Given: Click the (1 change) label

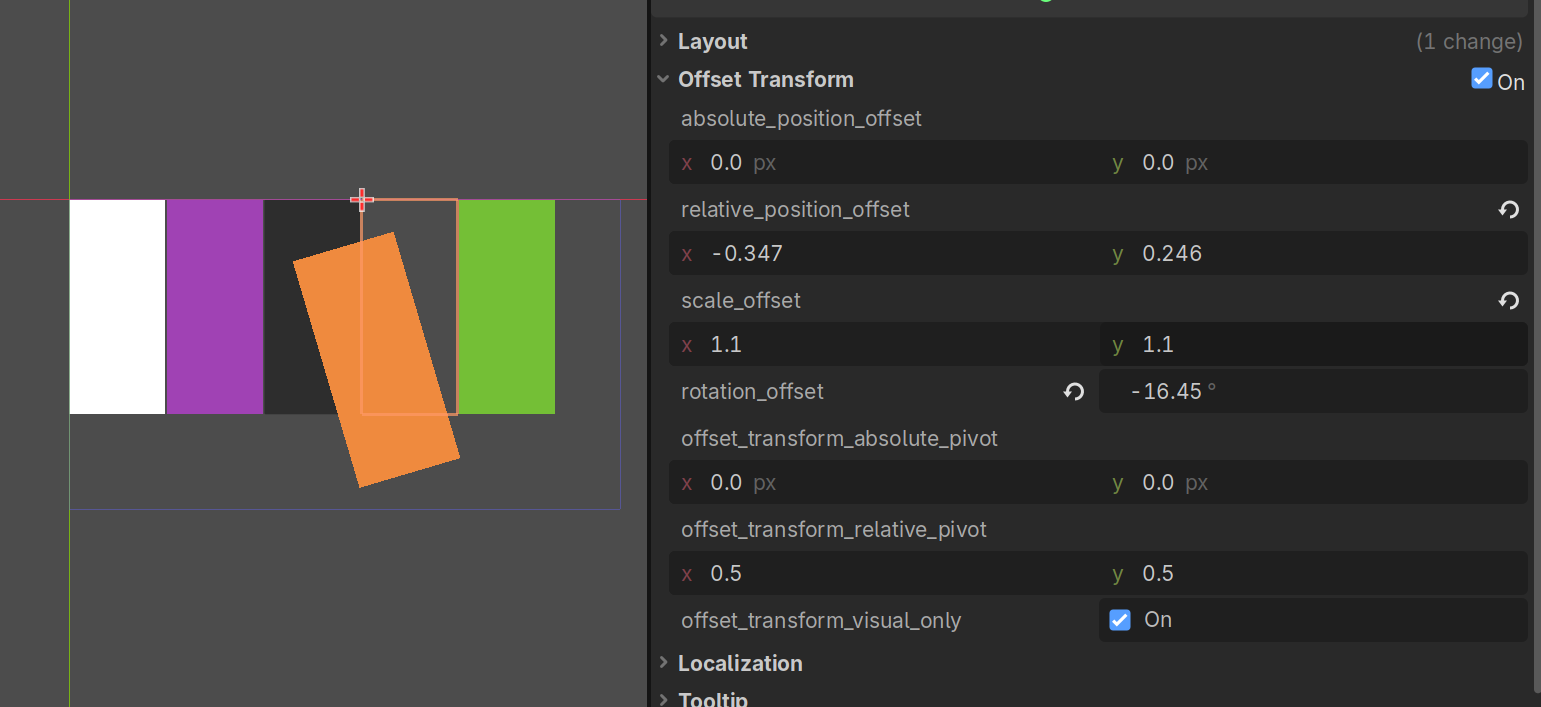Looking at the screenshot, I should click(x=1469, y=41).
